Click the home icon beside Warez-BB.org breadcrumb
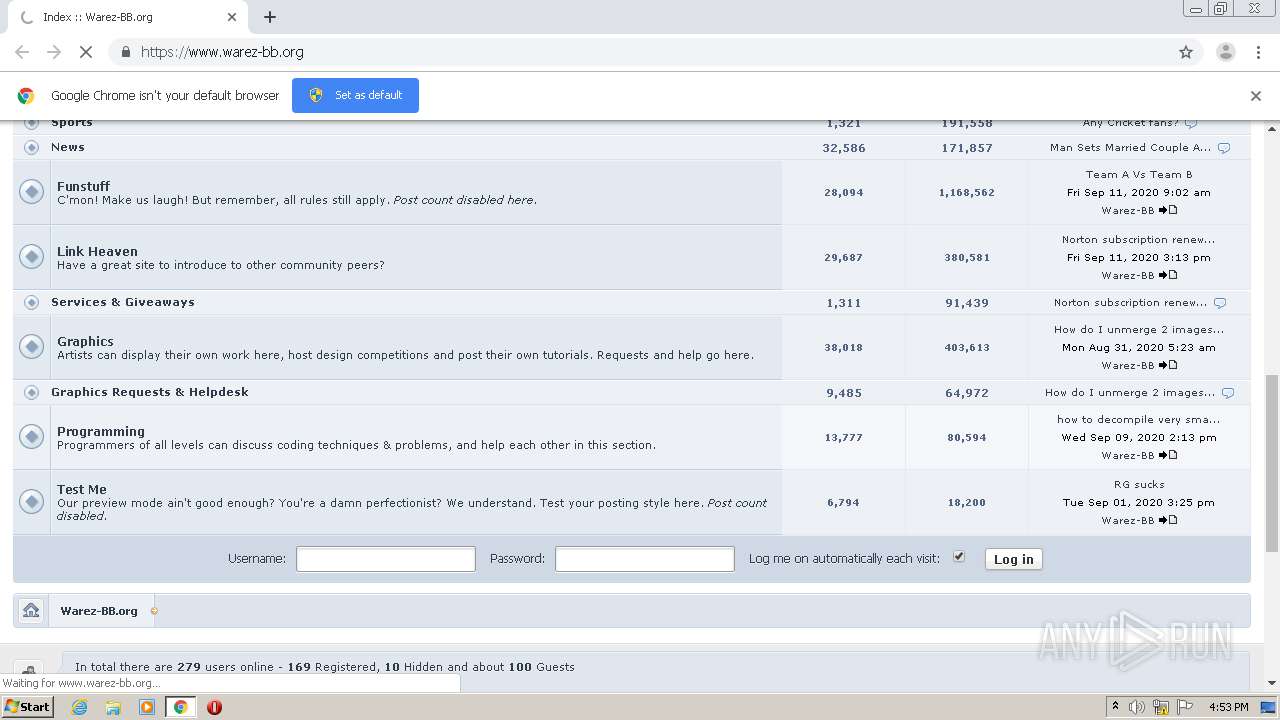The width and height of the screenshot is (1280, 720). coord(31,610)
